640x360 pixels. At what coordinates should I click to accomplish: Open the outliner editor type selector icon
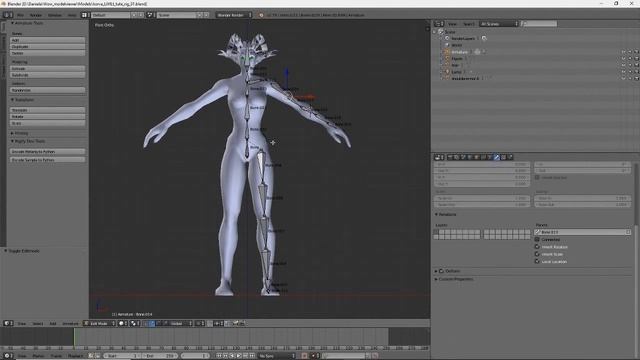click(x=439, y=24)
